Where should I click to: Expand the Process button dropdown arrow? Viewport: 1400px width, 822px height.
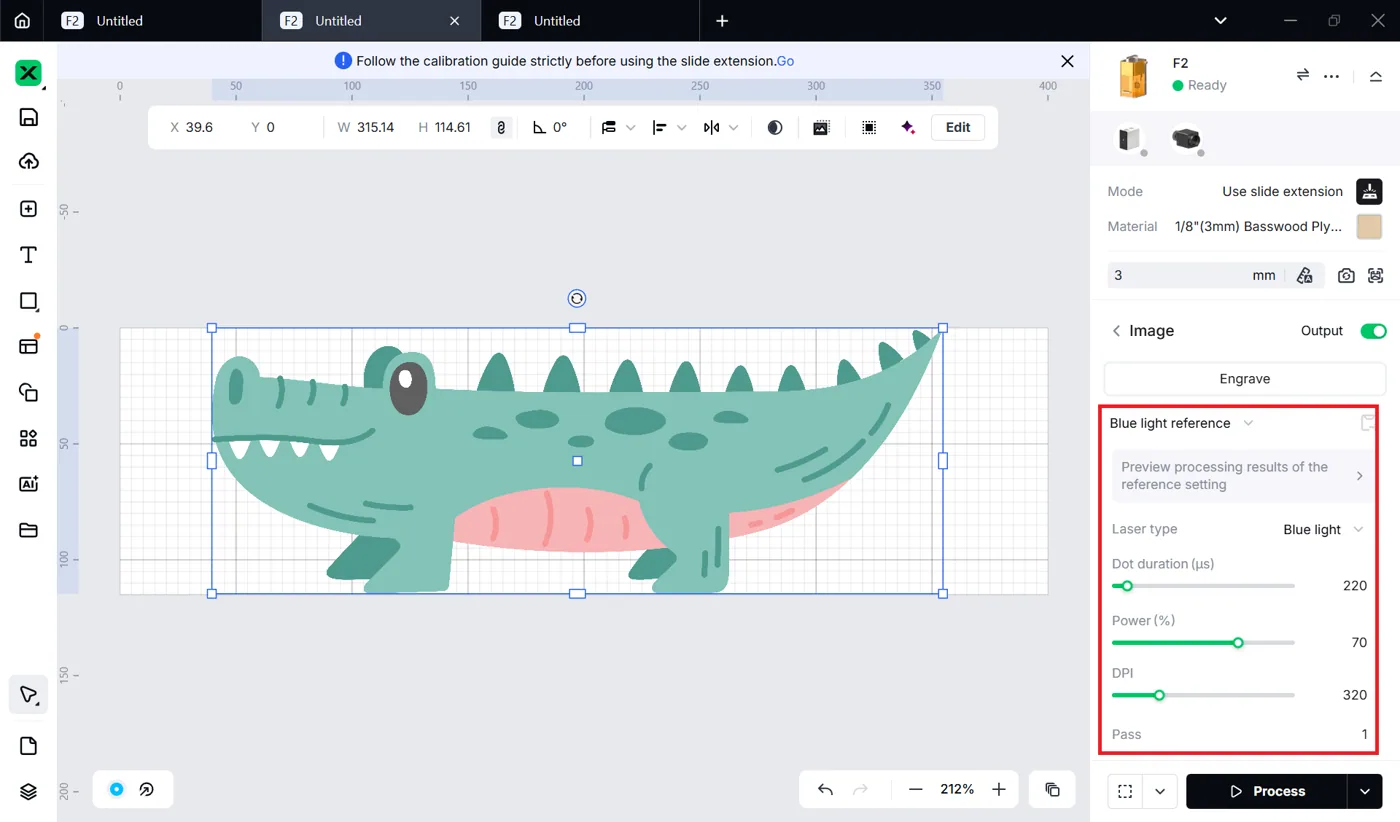[x=1365, y=791]
